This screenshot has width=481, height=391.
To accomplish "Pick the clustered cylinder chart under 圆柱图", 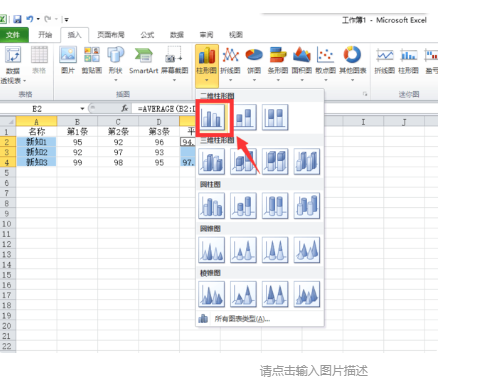I will point(212,206).
